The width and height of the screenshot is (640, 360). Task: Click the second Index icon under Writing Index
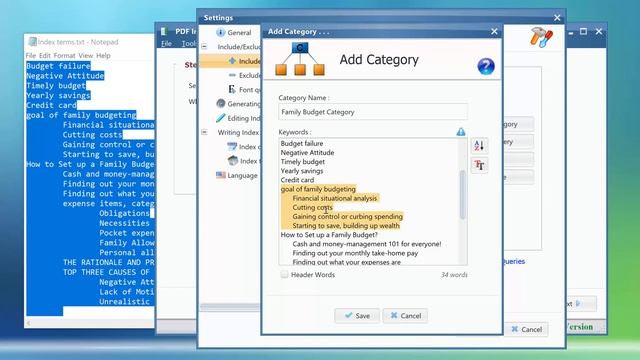(233, 161)
